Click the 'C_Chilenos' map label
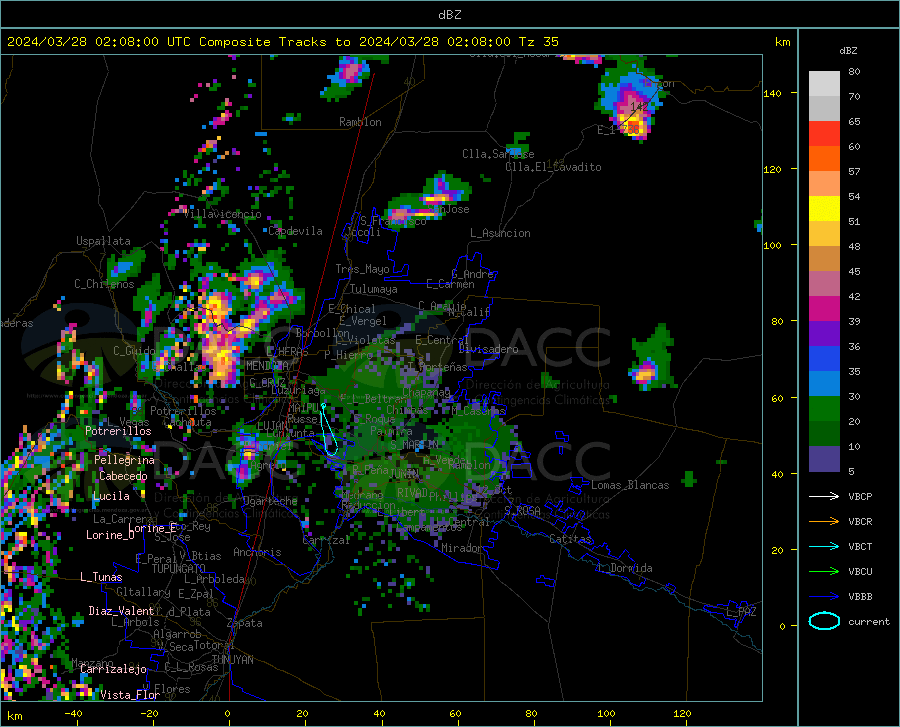900x727 pixels. [104, 284]
